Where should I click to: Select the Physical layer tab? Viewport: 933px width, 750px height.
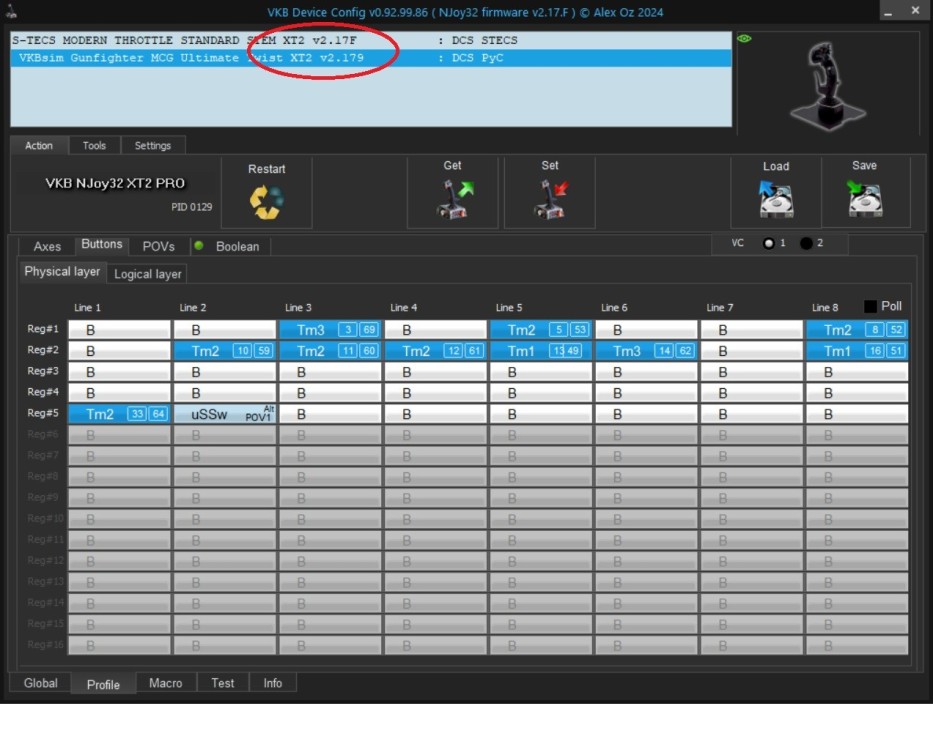[x=62, y=271]
